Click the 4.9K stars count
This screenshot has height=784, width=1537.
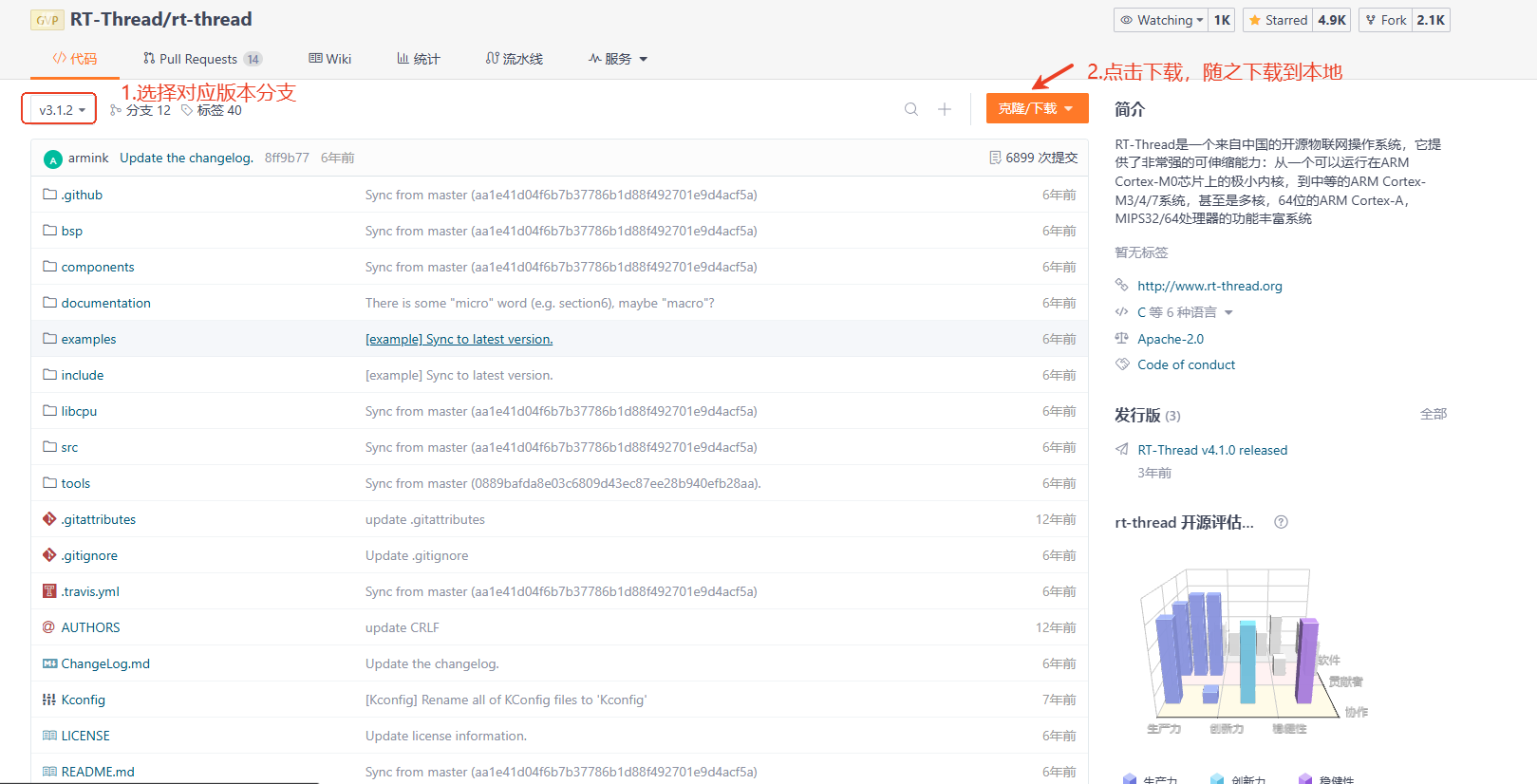1332,20
